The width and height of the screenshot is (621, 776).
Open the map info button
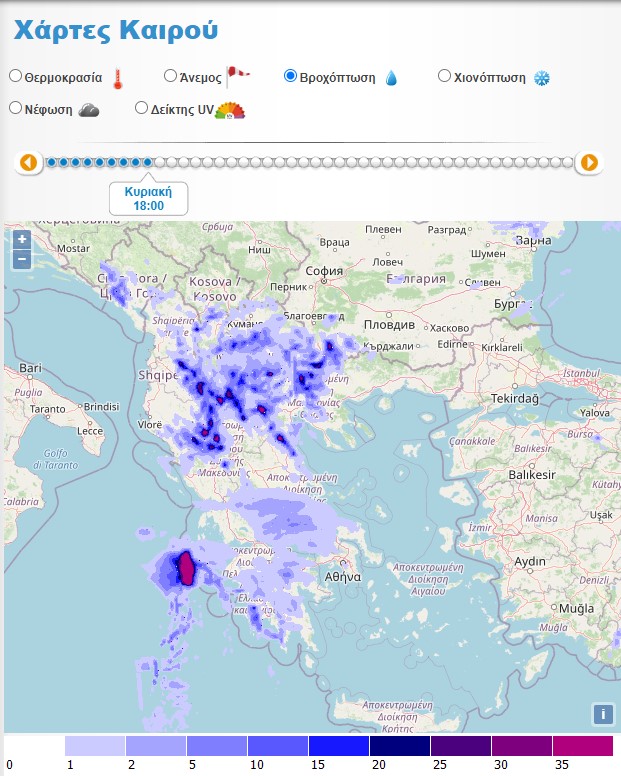click(603, 714)
